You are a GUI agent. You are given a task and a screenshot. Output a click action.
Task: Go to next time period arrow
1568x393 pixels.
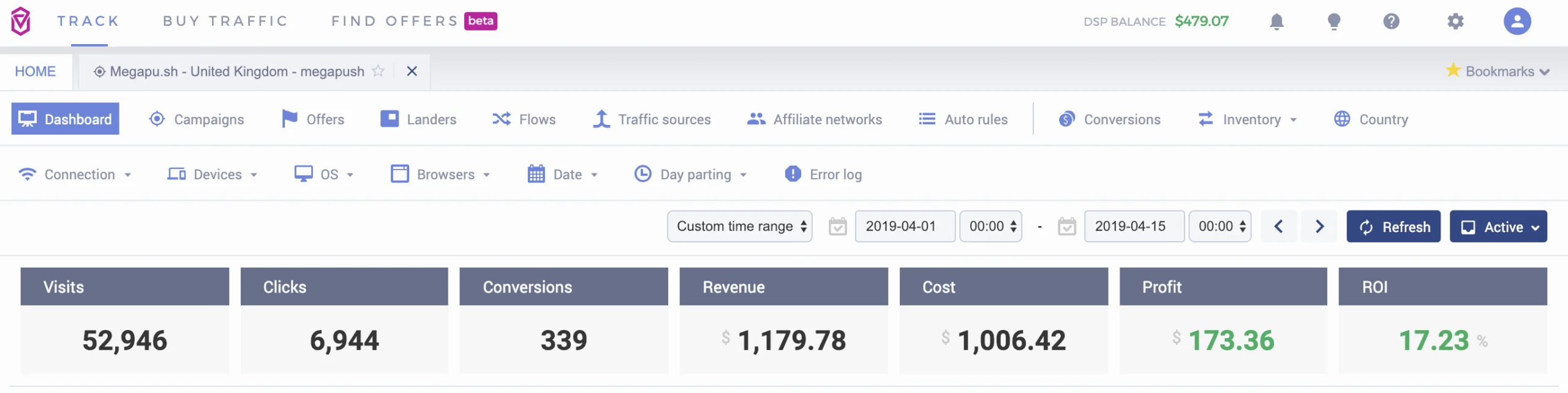click(1319, 226)
